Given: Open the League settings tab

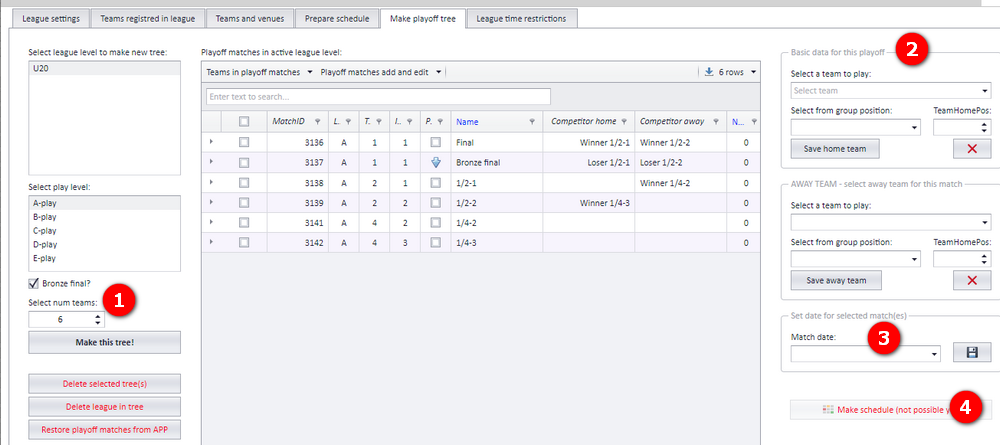Looking at the screenshot, I should pyautogui.click(x=51, y=18).
